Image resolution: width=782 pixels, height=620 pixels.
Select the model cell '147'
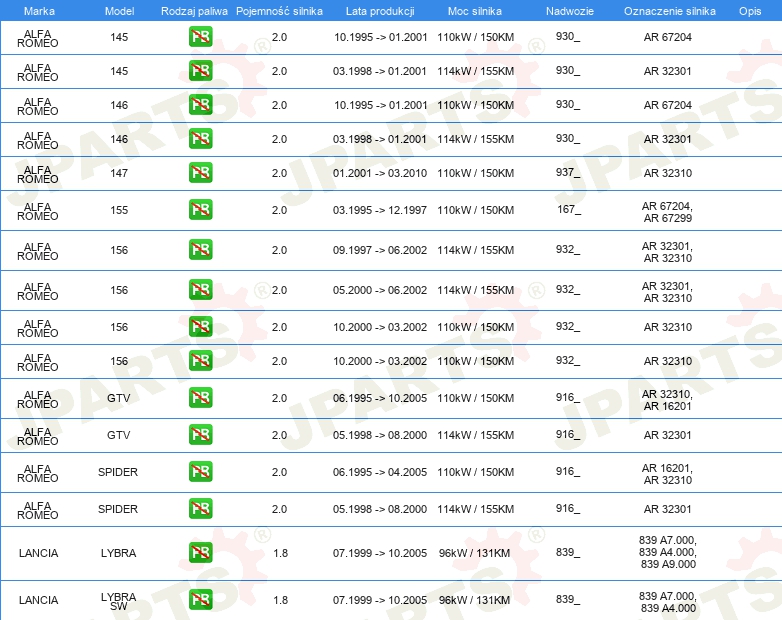pos(119,173)
